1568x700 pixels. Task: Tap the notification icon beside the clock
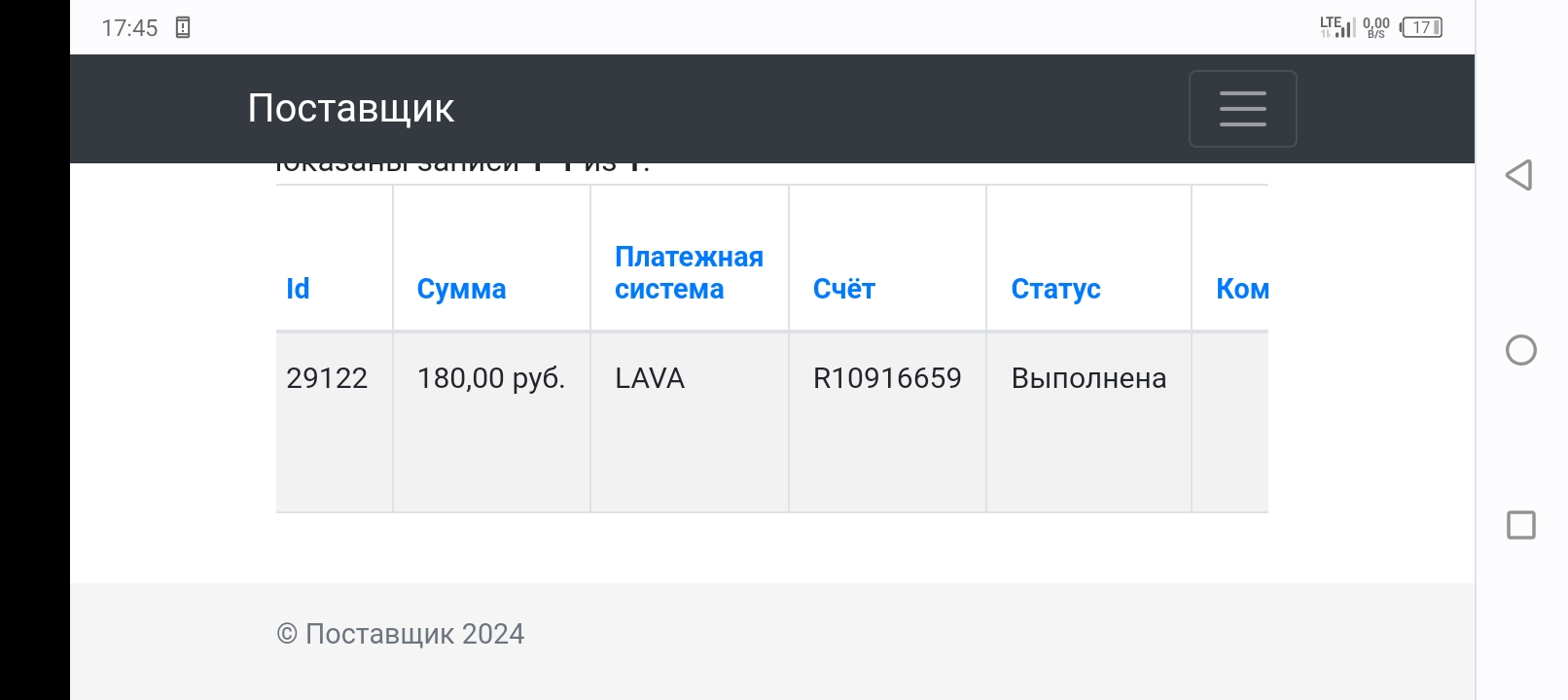pyautogui.click(x=183, y=27)
